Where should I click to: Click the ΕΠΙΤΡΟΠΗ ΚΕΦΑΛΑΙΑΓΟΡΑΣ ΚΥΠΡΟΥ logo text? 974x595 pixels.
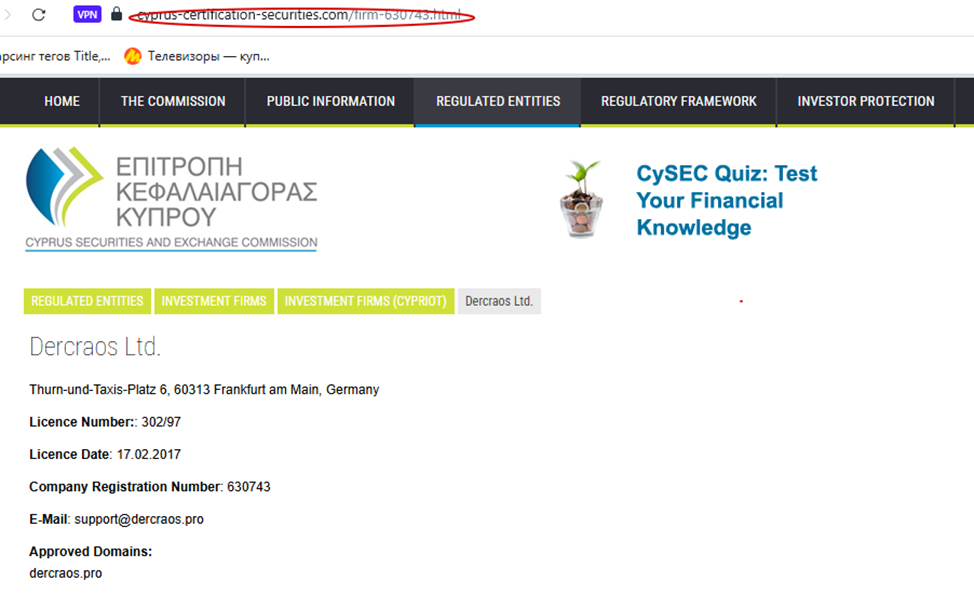[x=216, y=192]
